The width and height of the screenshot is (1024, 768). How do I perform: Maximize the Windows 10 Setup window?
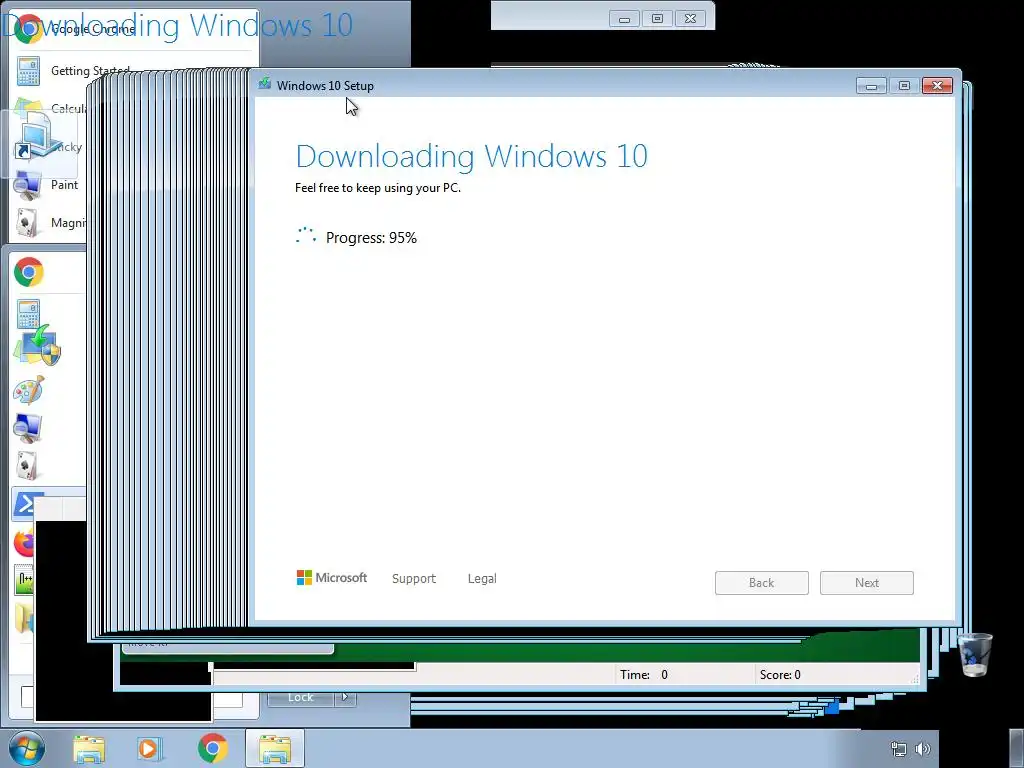pyautogui.click(x=904, y=86)
